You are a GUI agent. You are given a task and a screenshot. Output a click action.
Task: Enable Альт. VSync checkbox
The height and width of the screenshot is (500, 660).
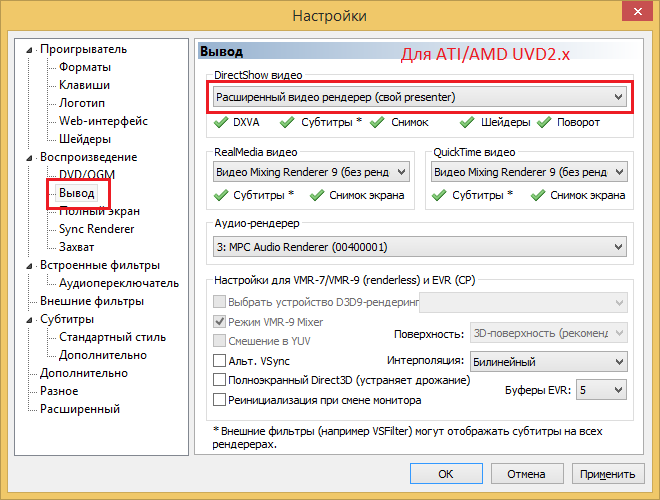[x=219, y=361]
